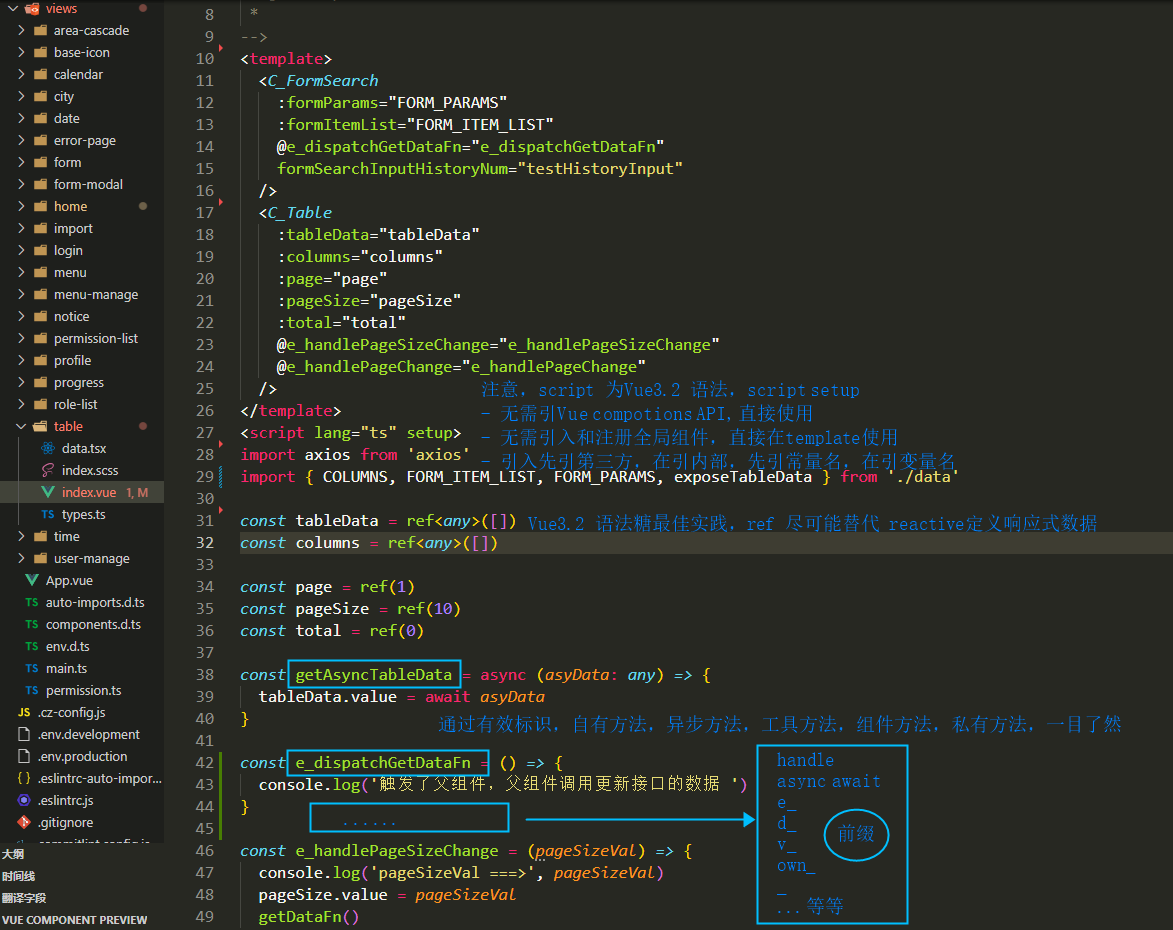This screenshot has width=1173, height=930.
Task: Open .env.production file
Action: (x=83, y=756)
